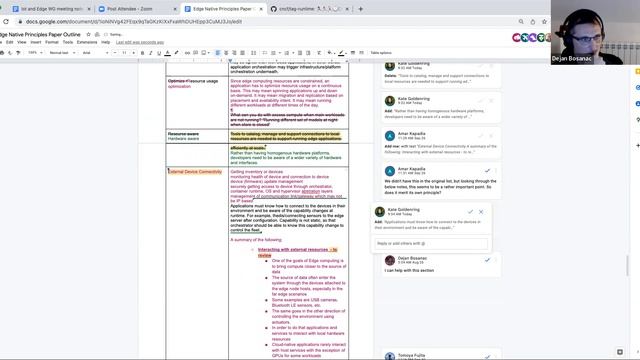Move document to folder icon
640x360 pixels.
click(x=97, y=35)
